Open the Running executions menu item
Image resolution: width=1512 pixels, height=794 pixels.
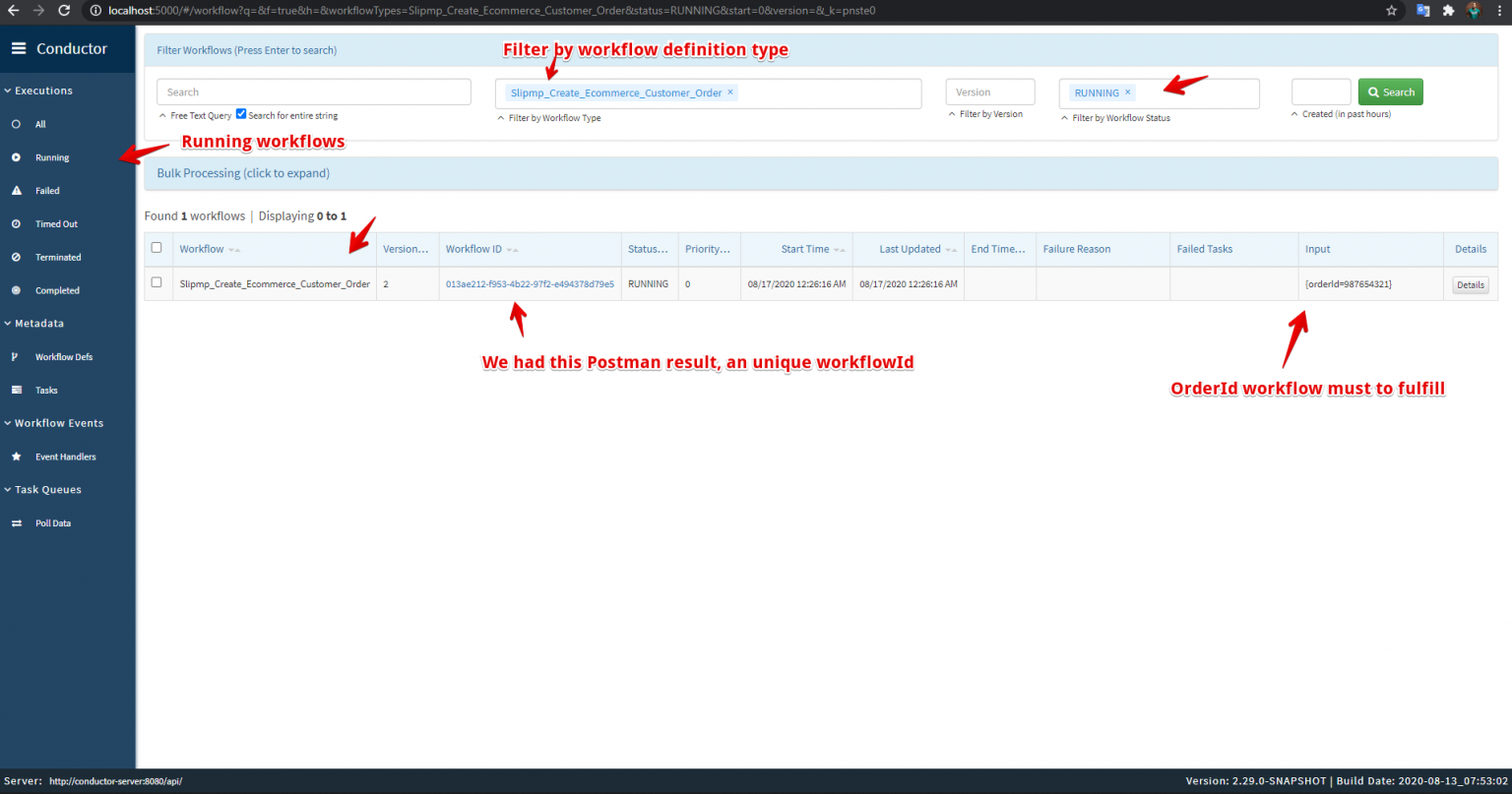click(52, 157)
